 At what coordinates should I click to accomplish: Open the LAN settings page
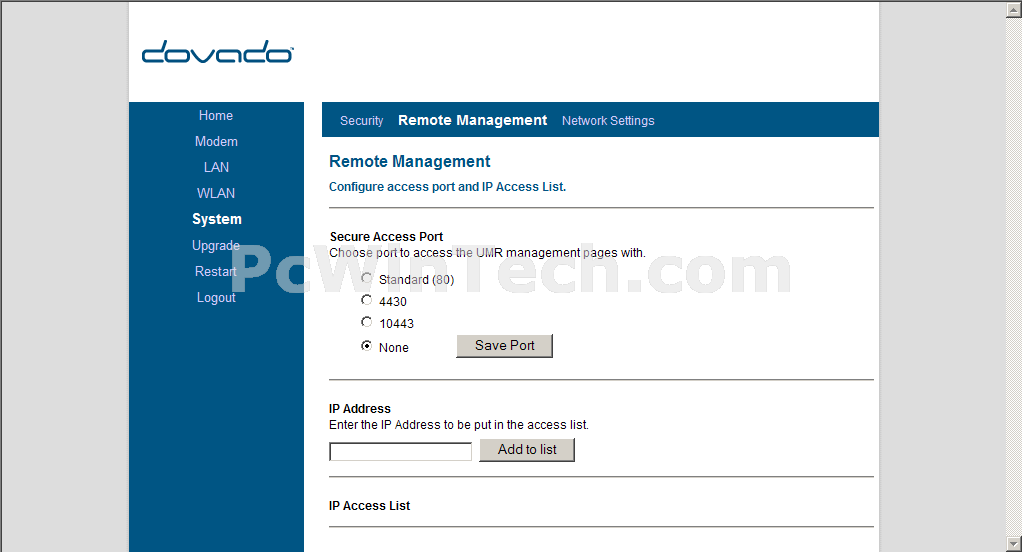pyautogui.click(x=216, y=167)
